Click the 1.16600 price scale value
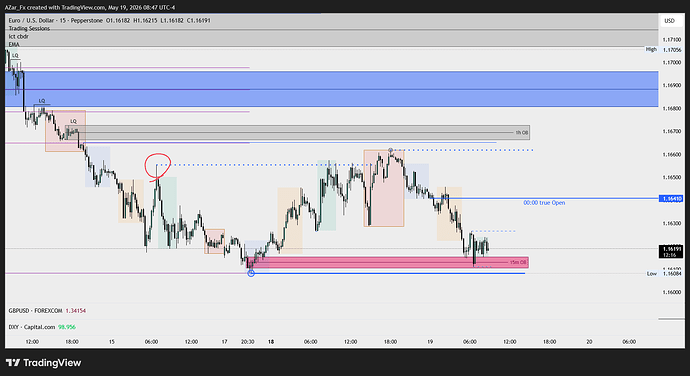This screenshot has width=690, height=376. coord(672,155)
